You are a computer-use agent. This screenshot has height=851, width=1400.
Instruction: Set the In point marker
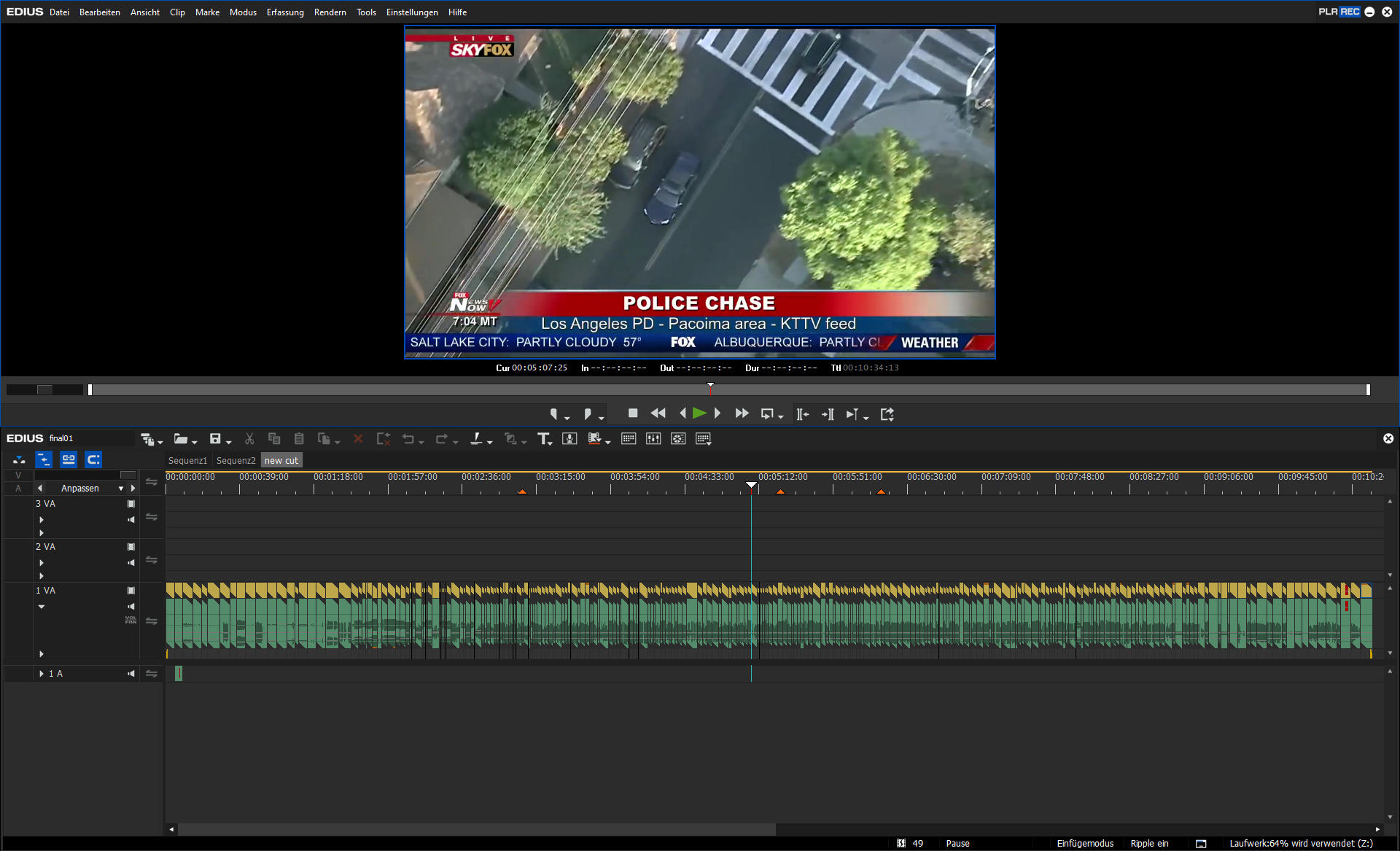(x=553, y=413)
